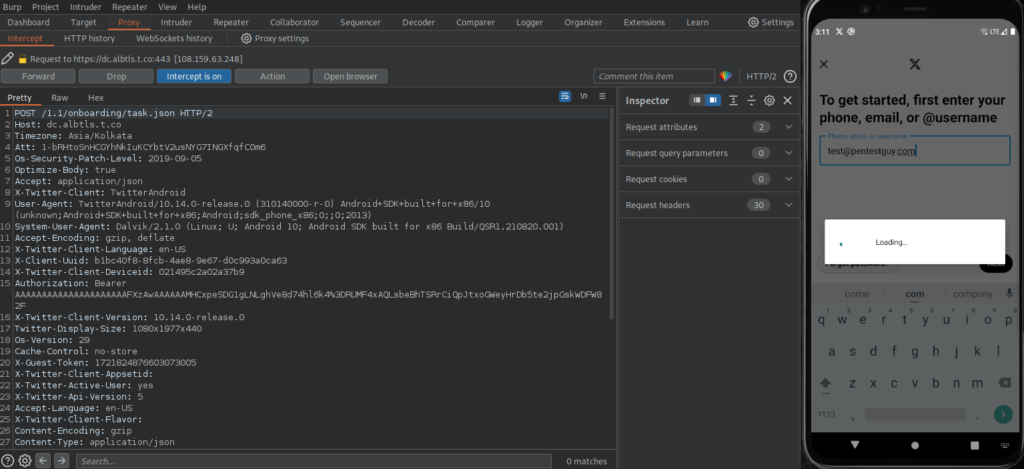The image size is (1024, 469).
Task: Tap the green enter key on phone keyboard
Action: point(1002,414)
